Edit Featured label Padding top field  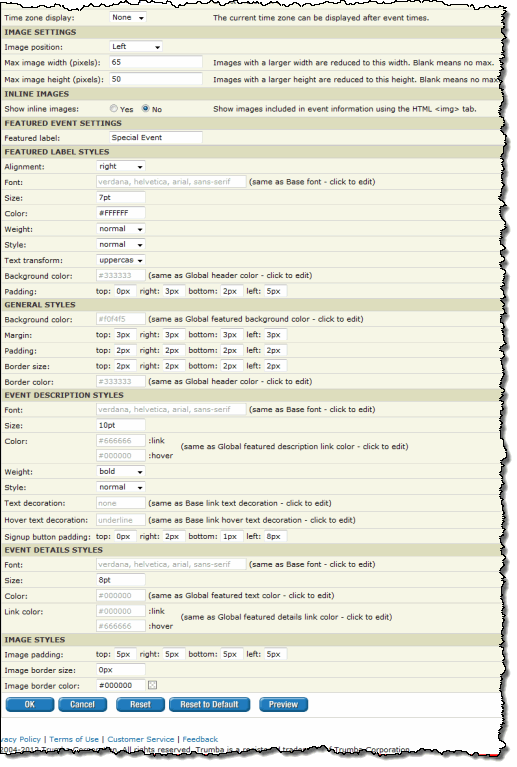125,291
